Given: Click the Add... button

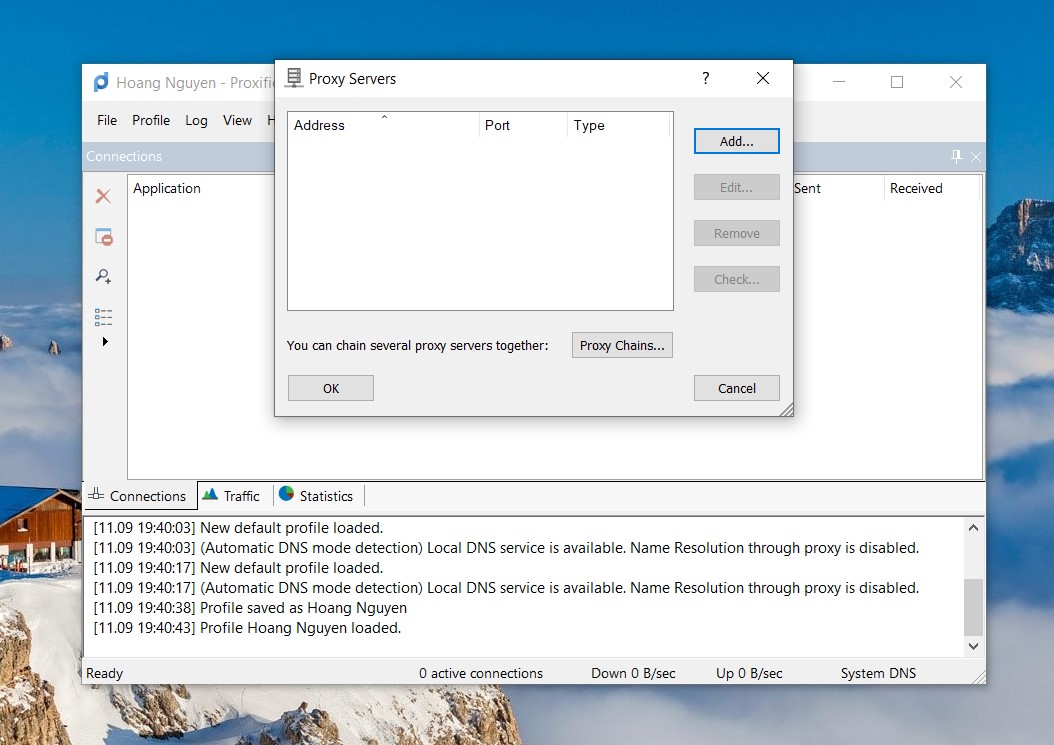Looking at the screenshot, I should [736, 141].
